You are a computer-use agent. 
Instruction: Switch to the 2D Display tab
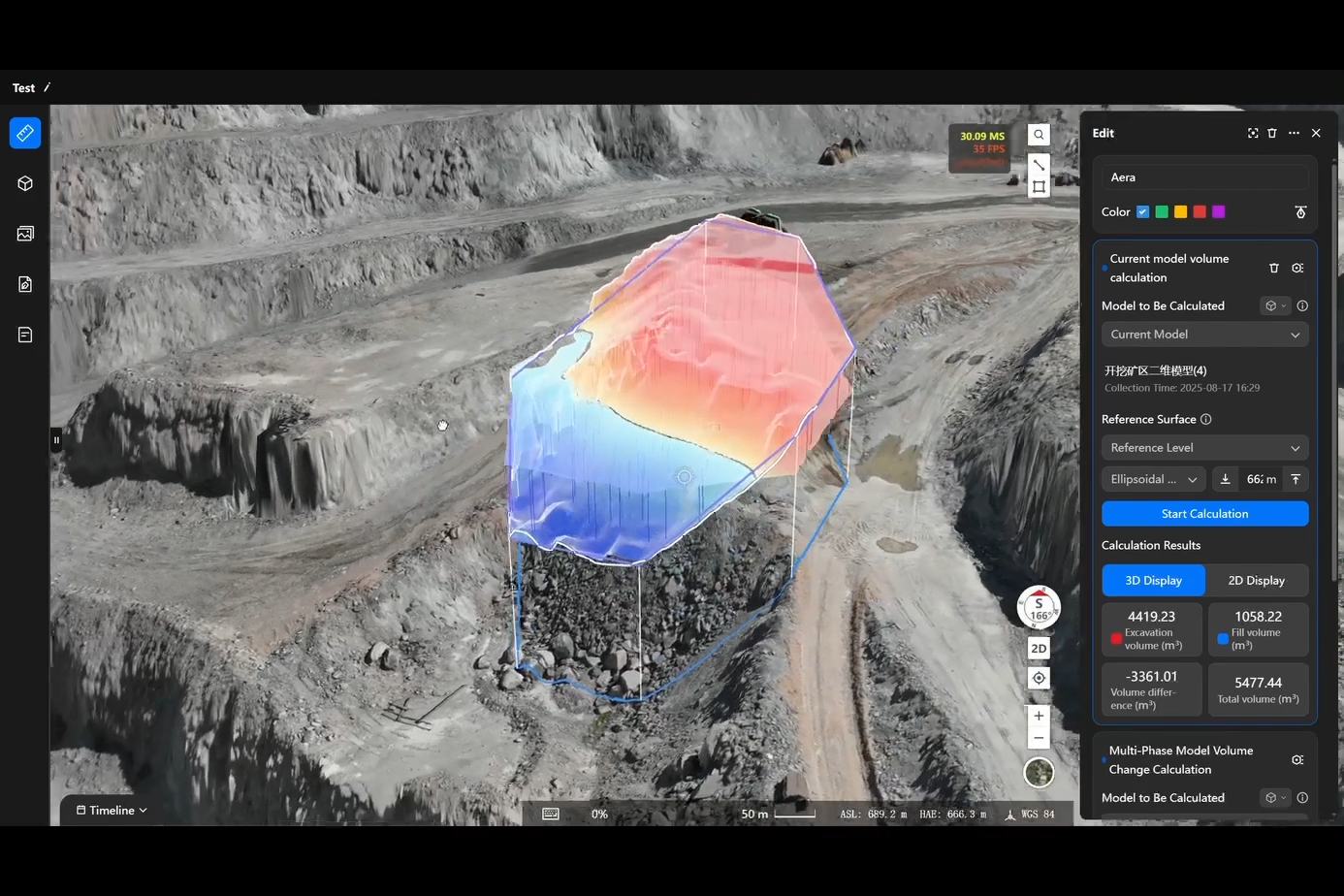(1256, 580)
